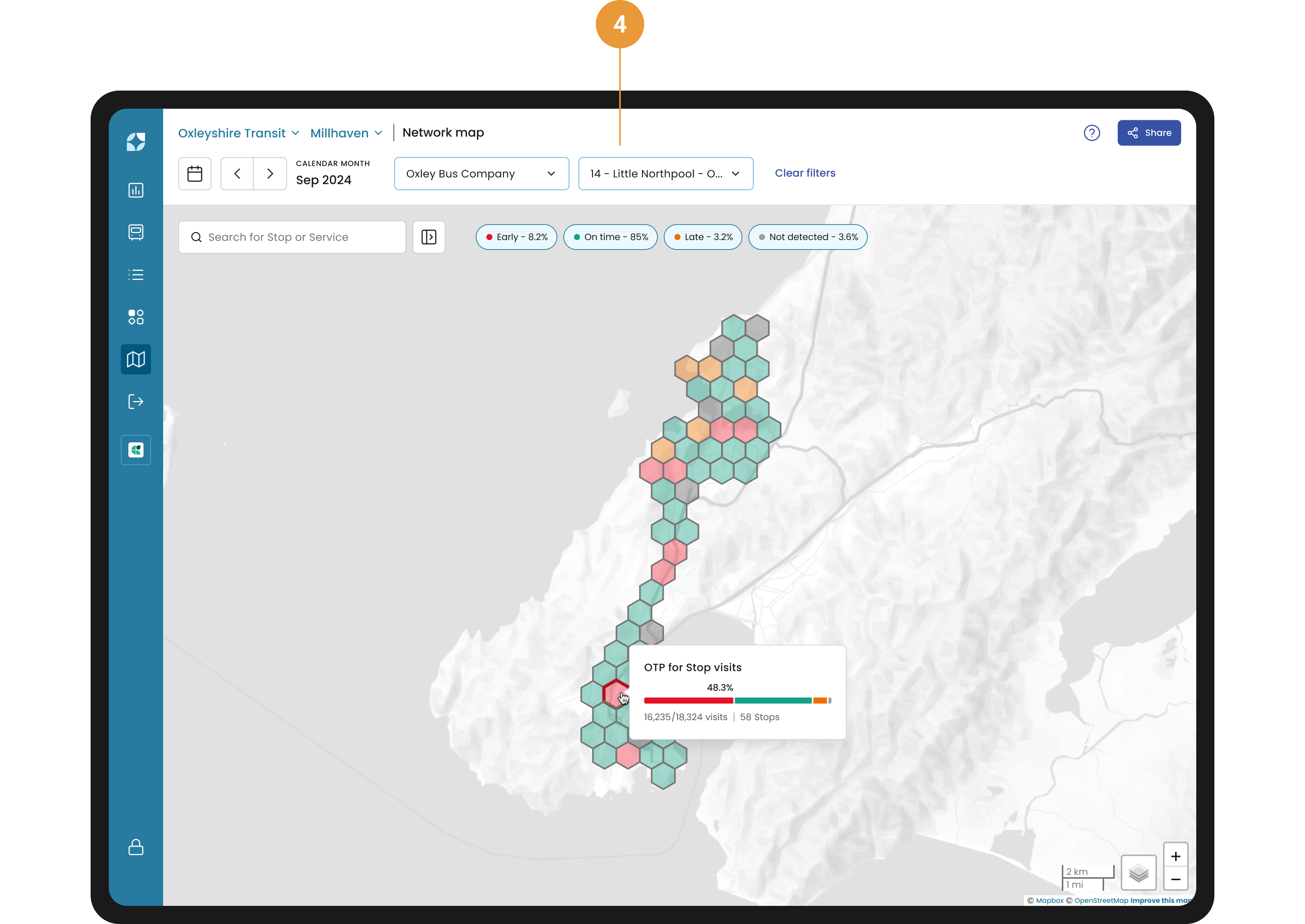
Task: Open the list view icon in sidebar
Action: (x=135, y=275)
